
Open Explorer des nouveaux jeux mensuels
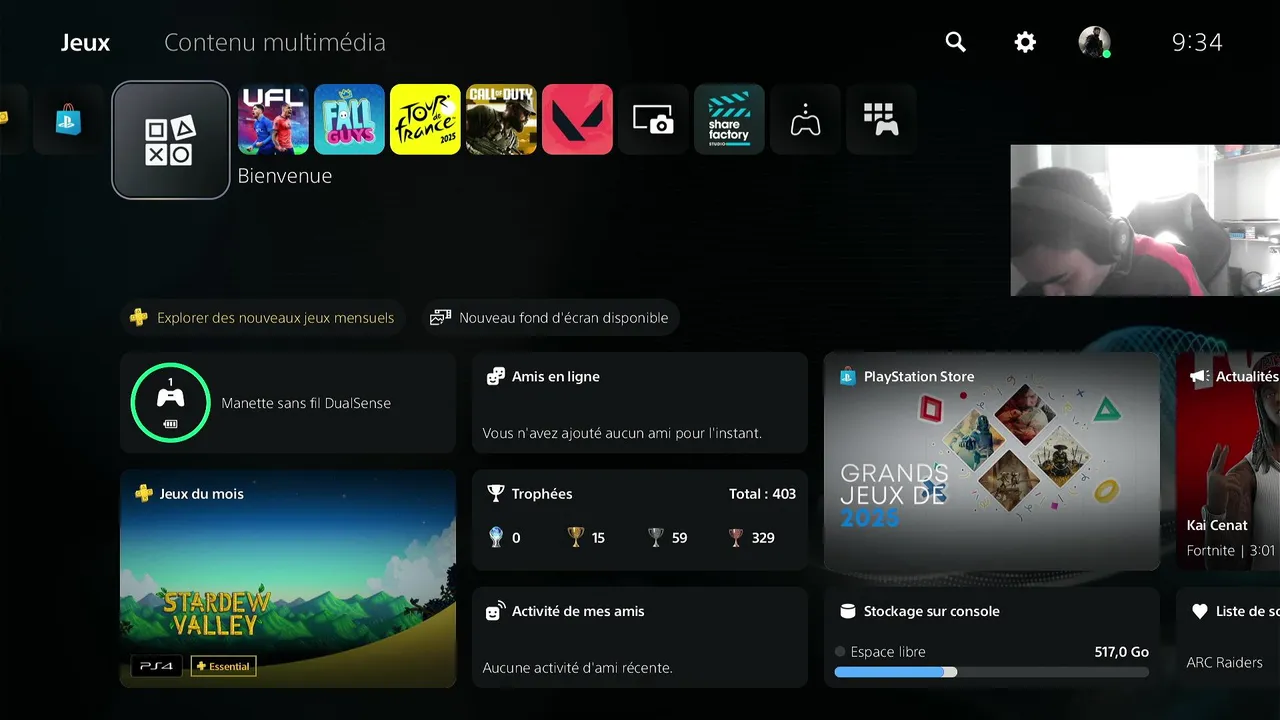[263, 318]
